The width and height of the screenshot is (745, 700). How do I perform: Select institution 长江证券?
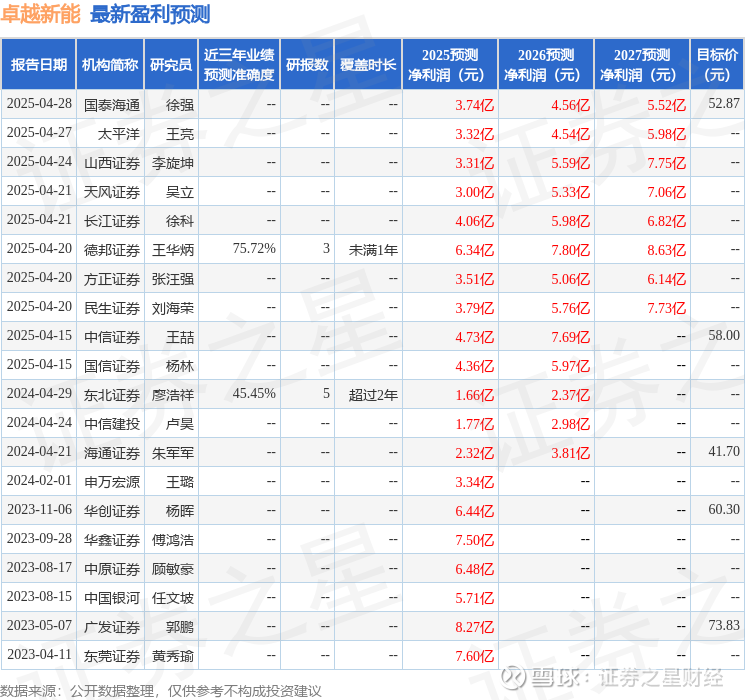click(112, 221)
